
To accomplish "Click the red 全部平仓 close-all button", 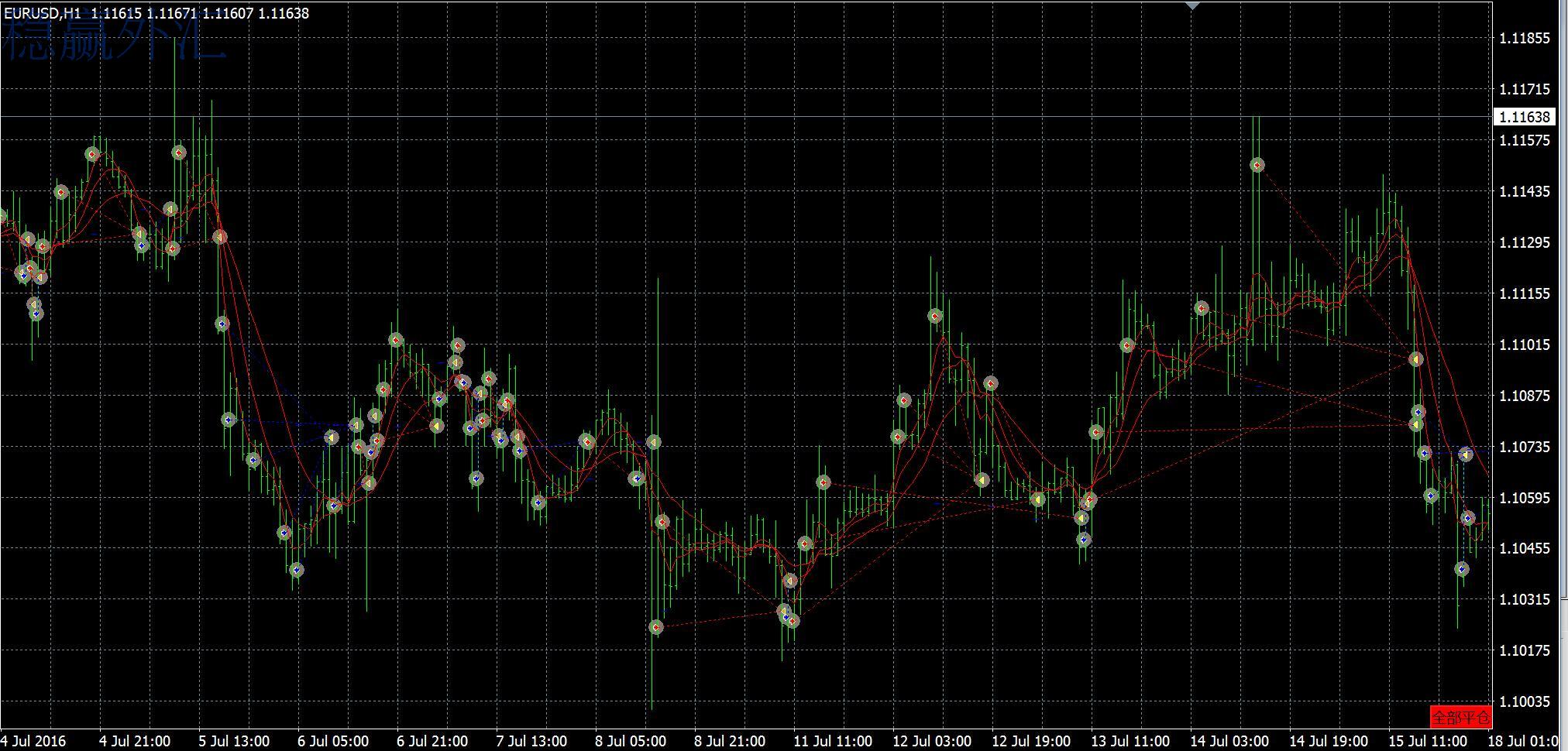I will coord(1460,717).
